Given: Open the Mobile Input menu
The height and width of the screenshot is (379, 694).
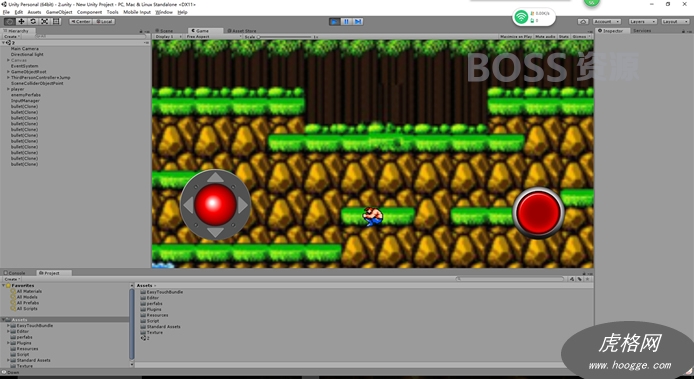Looking at the screenshot, I should pos(137,12).
